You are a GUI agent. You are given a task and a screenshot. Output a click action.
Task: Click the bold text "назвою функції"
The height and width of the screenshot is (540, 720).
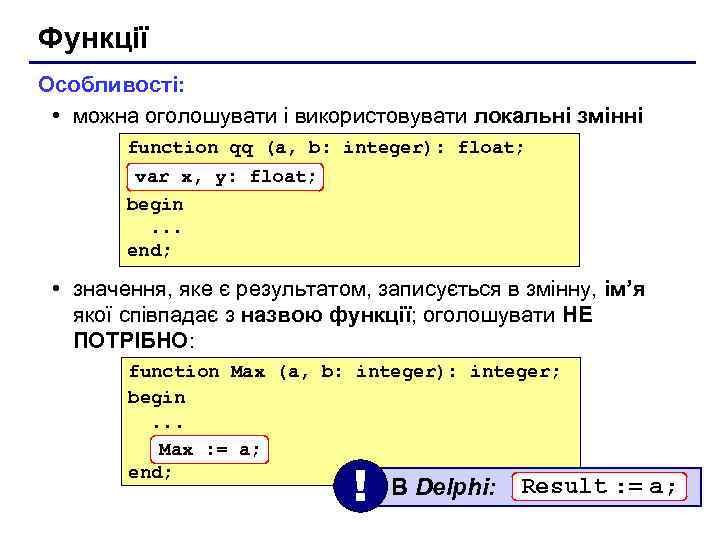[x=326, y=315]
